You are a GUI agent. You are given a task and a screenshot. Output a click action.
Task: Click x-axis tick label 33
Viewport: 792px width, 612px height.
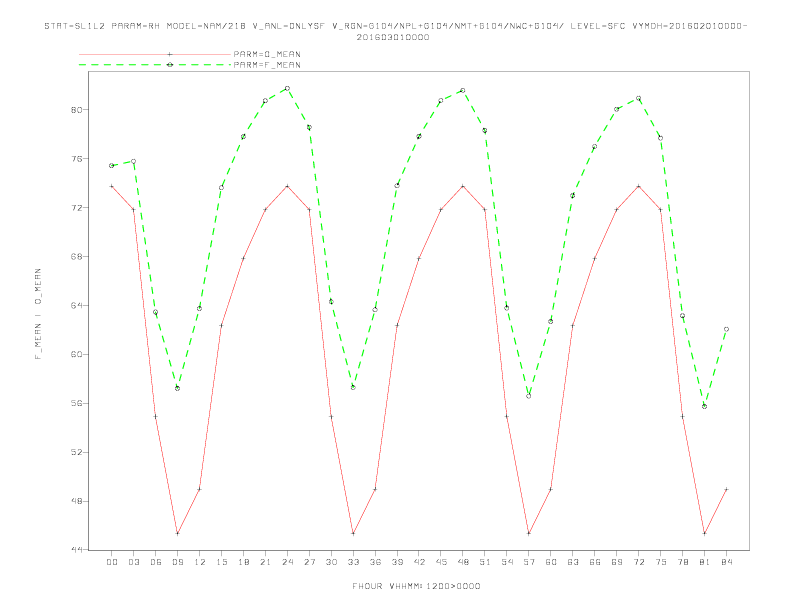pos(353,562)
